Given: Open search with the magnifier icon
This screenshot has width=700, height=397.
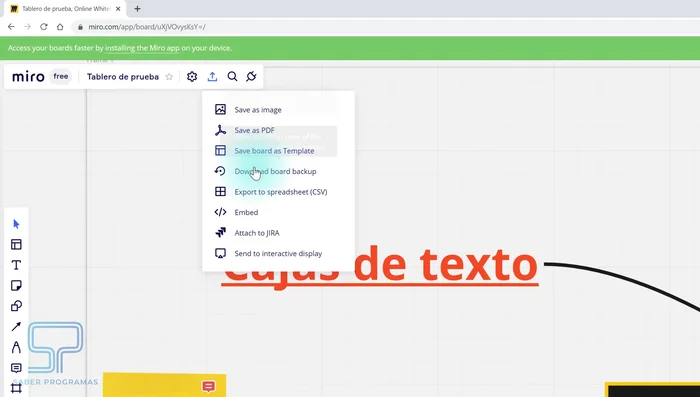Looking at the screenshot, I should (232, 76).
